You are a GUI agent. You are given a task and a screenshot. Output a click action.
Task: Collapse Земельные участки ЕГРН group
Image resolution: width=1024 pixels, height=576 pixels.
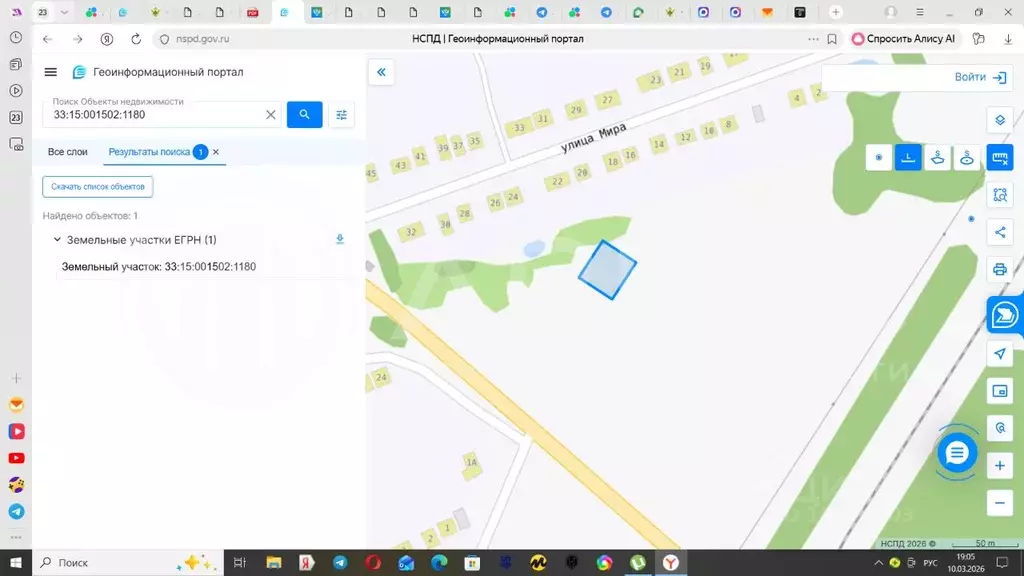57,240
